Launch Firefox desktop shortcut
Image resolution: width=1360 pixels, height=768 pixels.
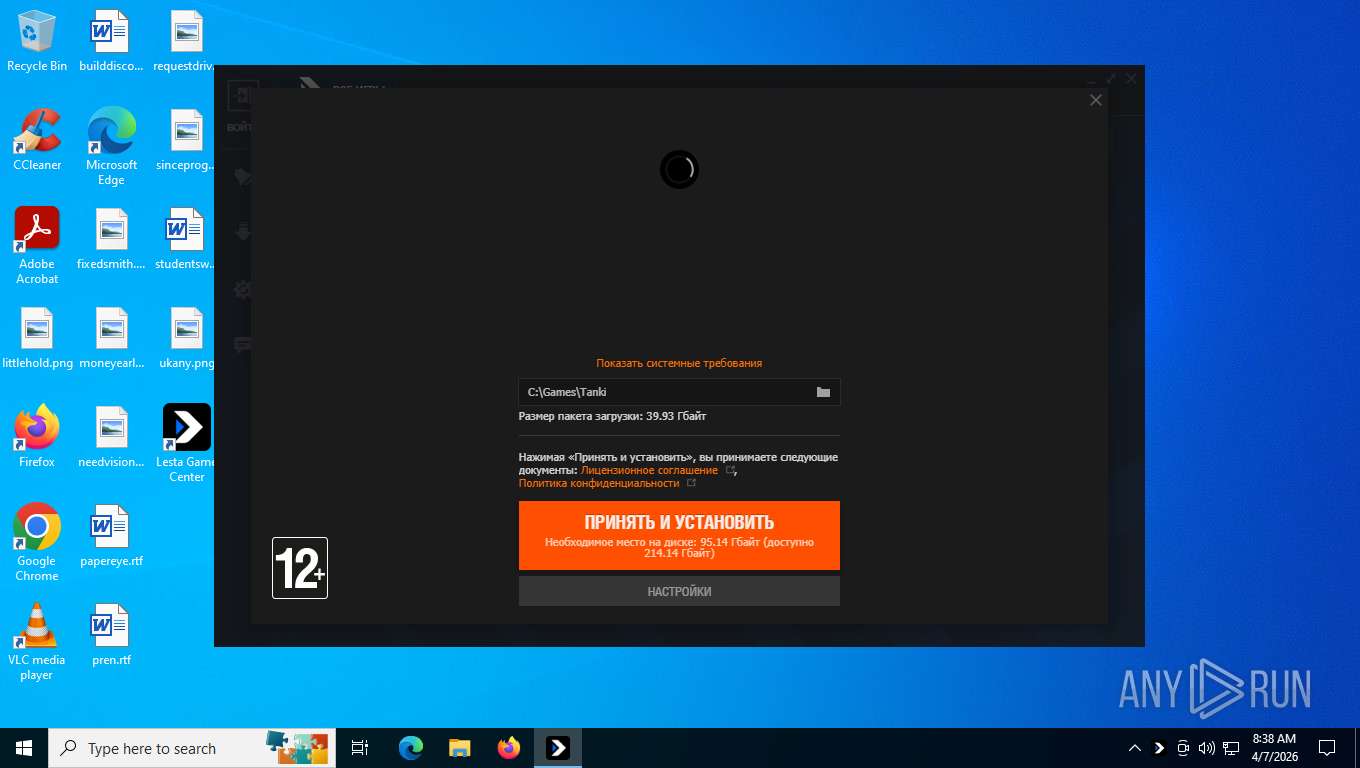click(37, 437)
